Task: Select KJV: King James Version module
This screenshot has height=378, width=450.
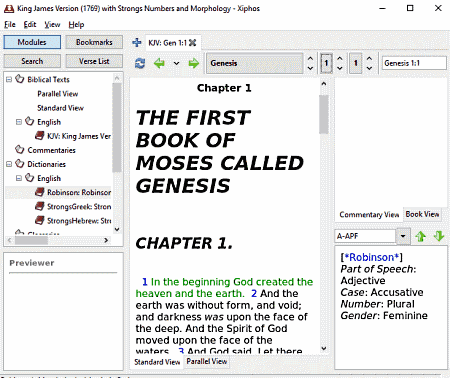Action: click(x=79, y=136)
